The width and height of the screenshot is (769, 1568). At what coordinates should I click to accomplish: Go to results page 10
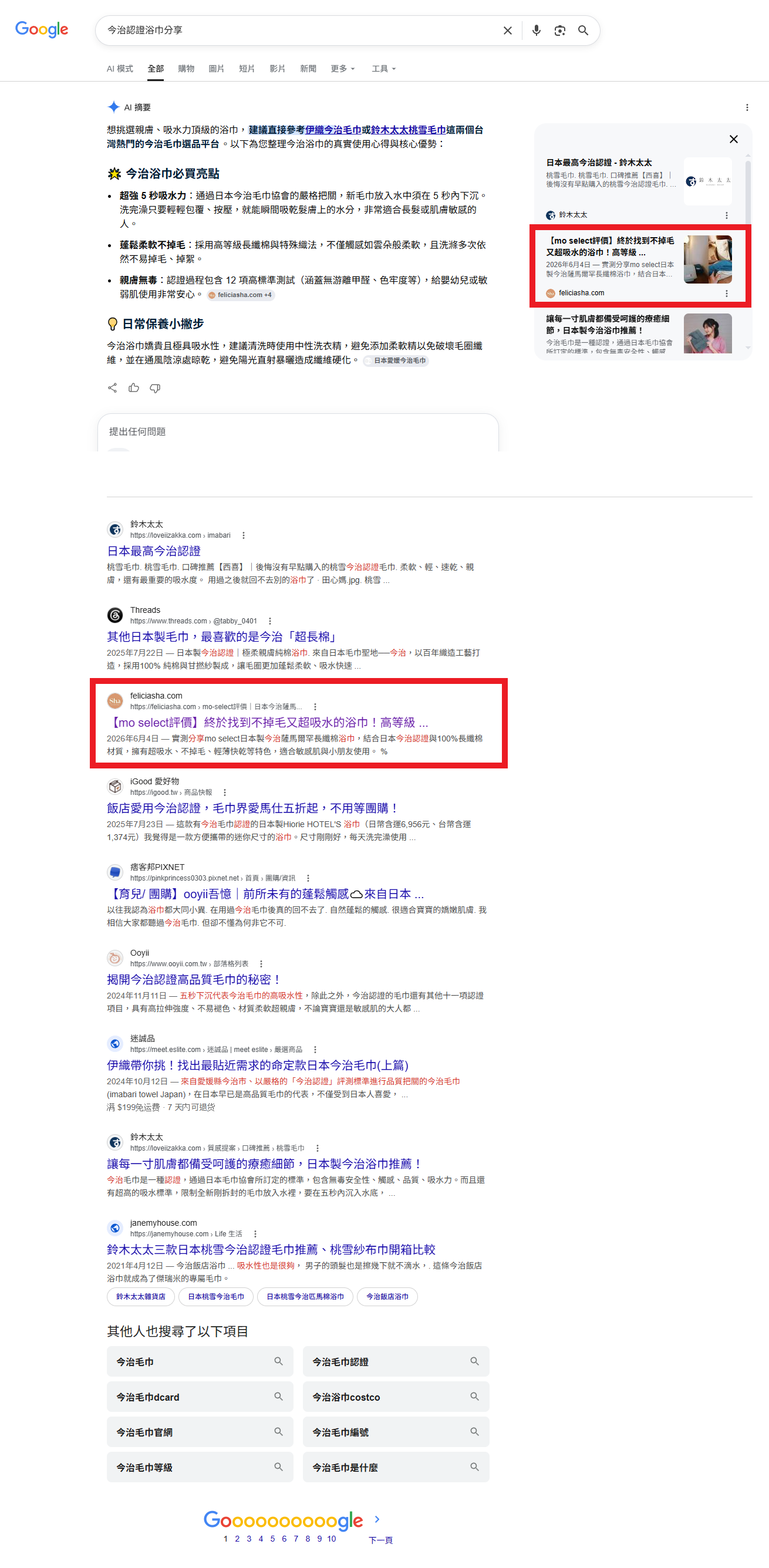331,1539
